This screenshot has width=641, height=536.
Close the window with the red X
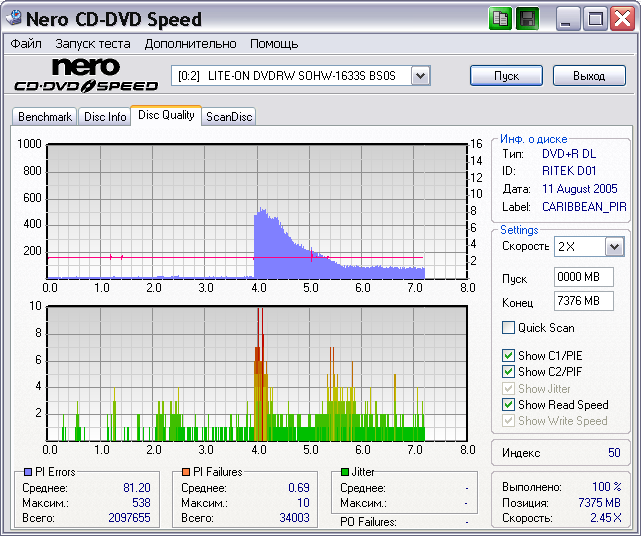click(x=621, y=19)
